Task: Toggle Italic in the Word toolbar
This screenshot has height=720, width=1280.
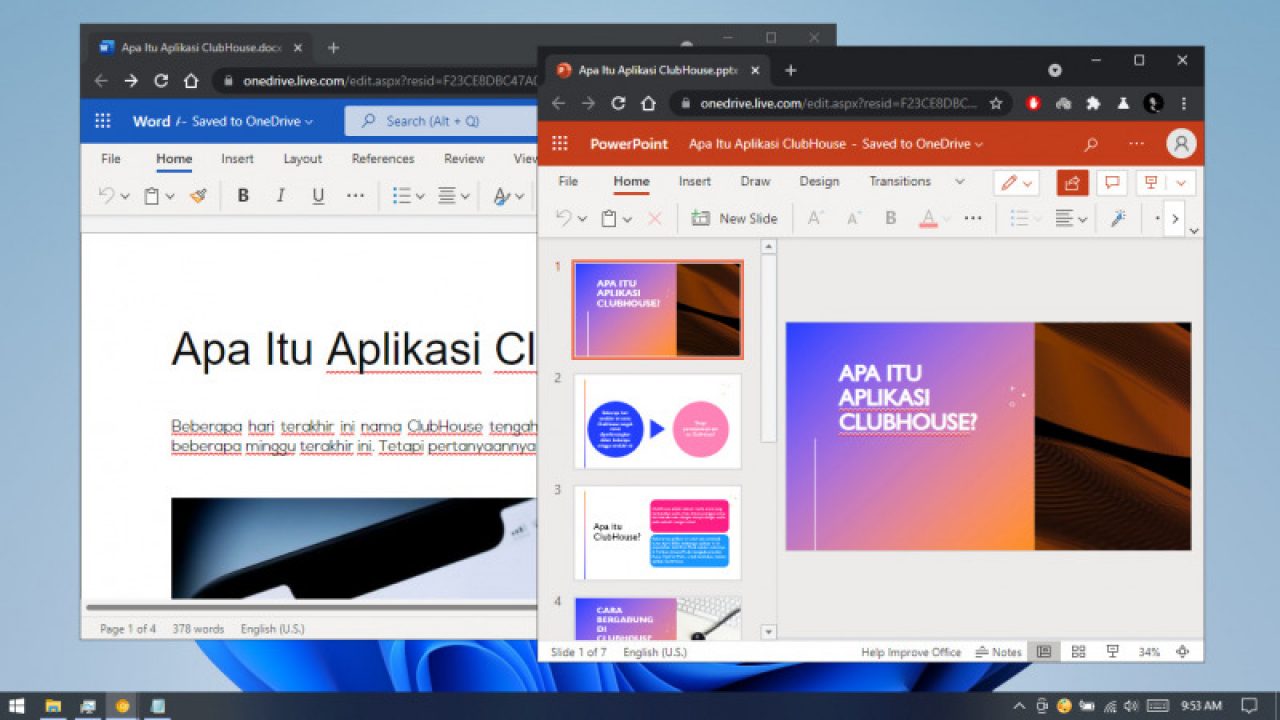Action: tap(281, 196)
